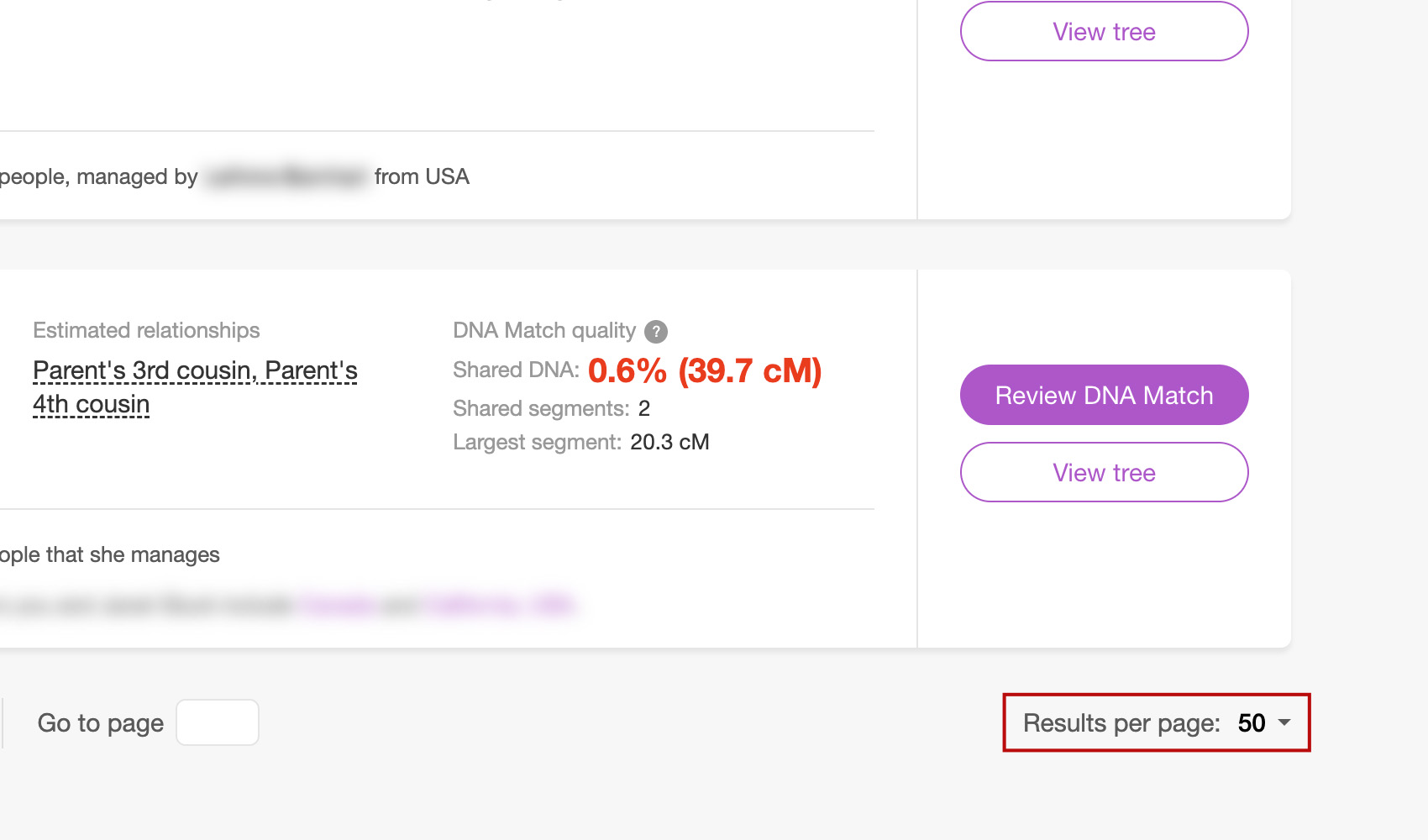Screen dimensions: 1428x840
Task: Open View tree for the top match
Action: coord(1104,32)
